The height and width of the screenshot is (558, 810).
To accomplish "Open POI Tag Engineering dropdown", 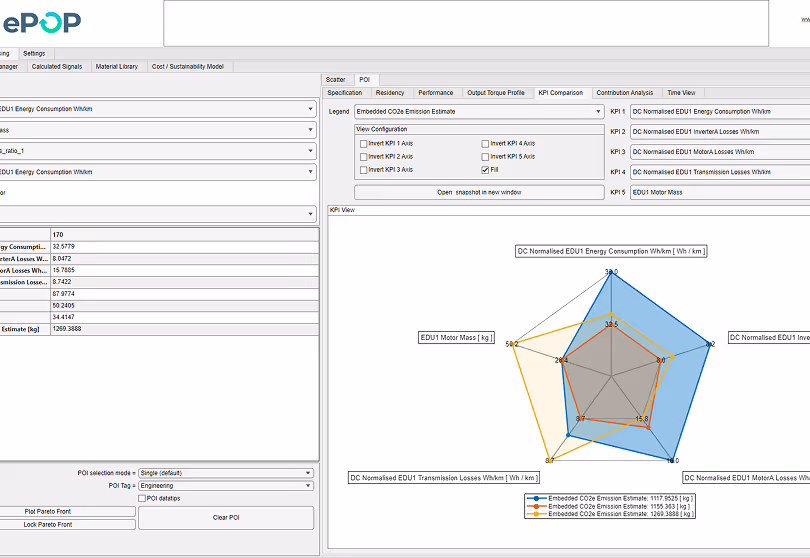I will point(226,486).
